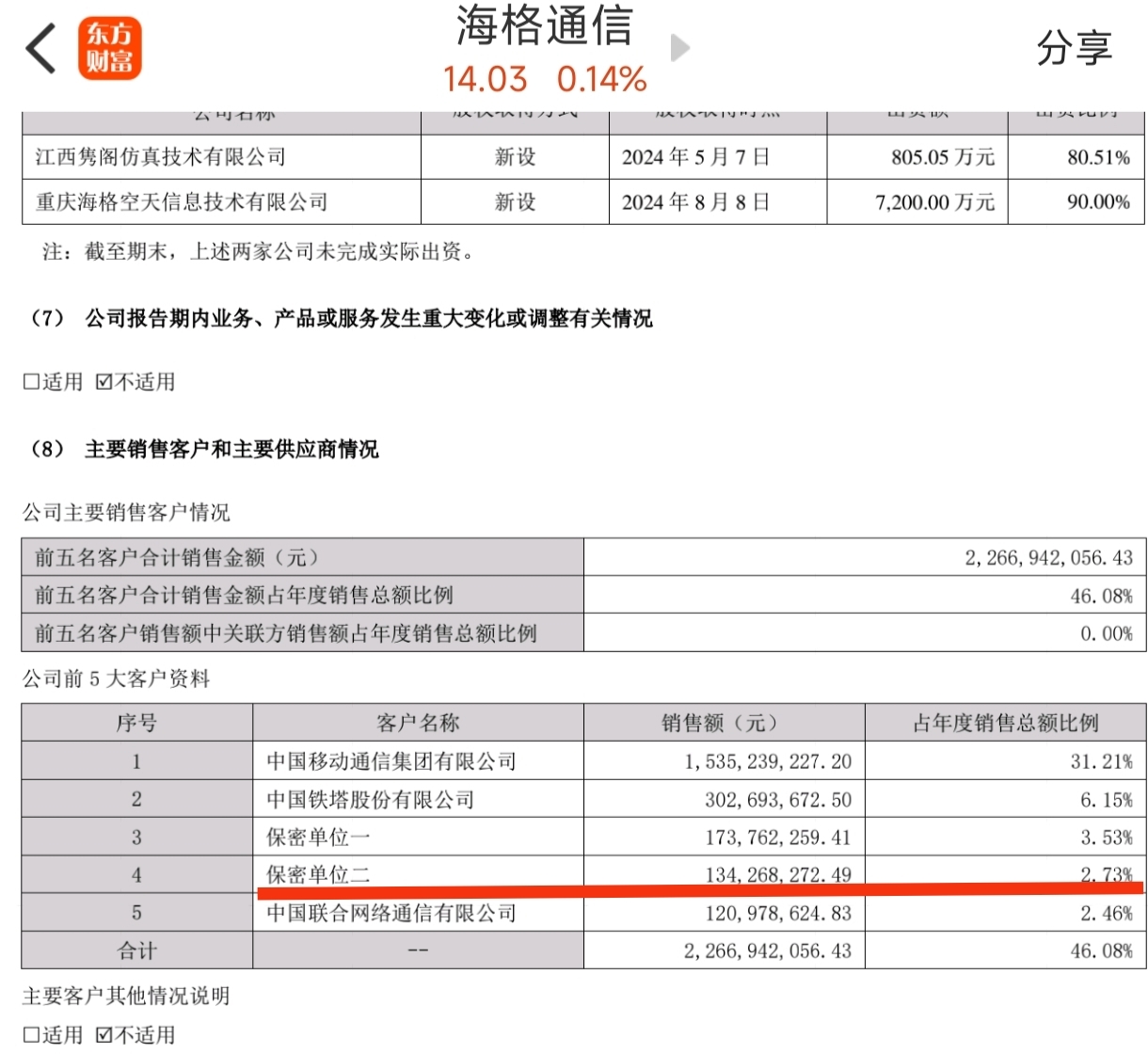The image size is (1148, 1054).
Task: Tap column header 客户名称
Action: 418,723
